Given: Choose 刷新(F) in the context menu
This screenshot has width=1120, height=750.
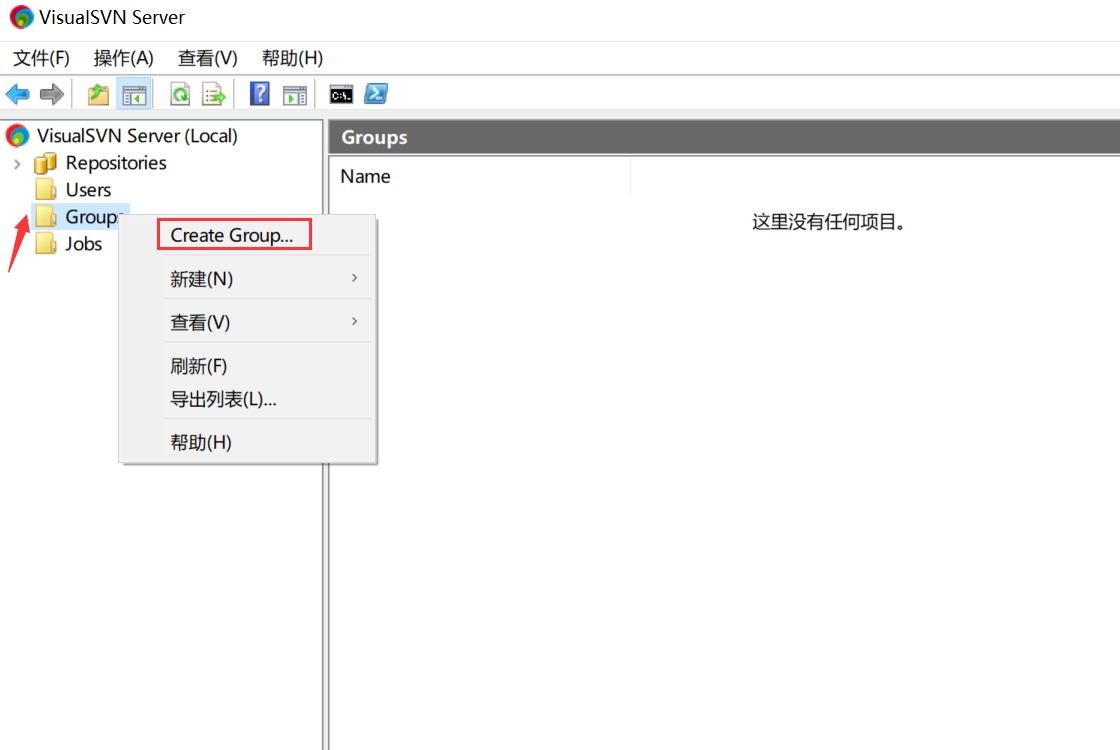Looking at the screenshot, I should tap(247, 366).
